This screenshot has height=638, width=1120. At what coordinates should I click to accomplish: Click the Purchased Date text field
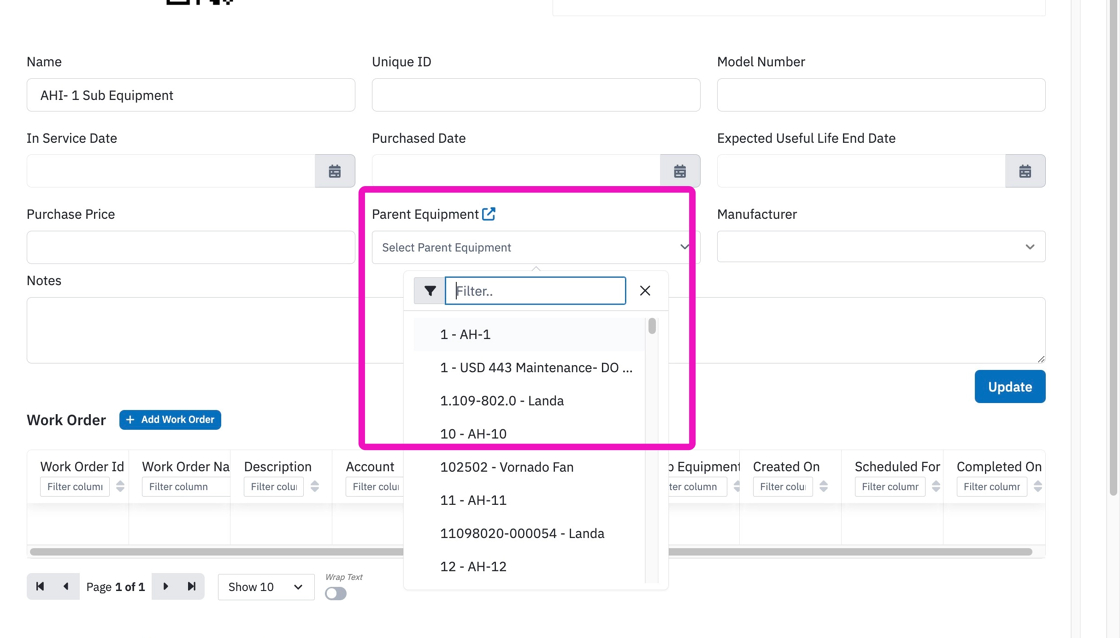516,171
